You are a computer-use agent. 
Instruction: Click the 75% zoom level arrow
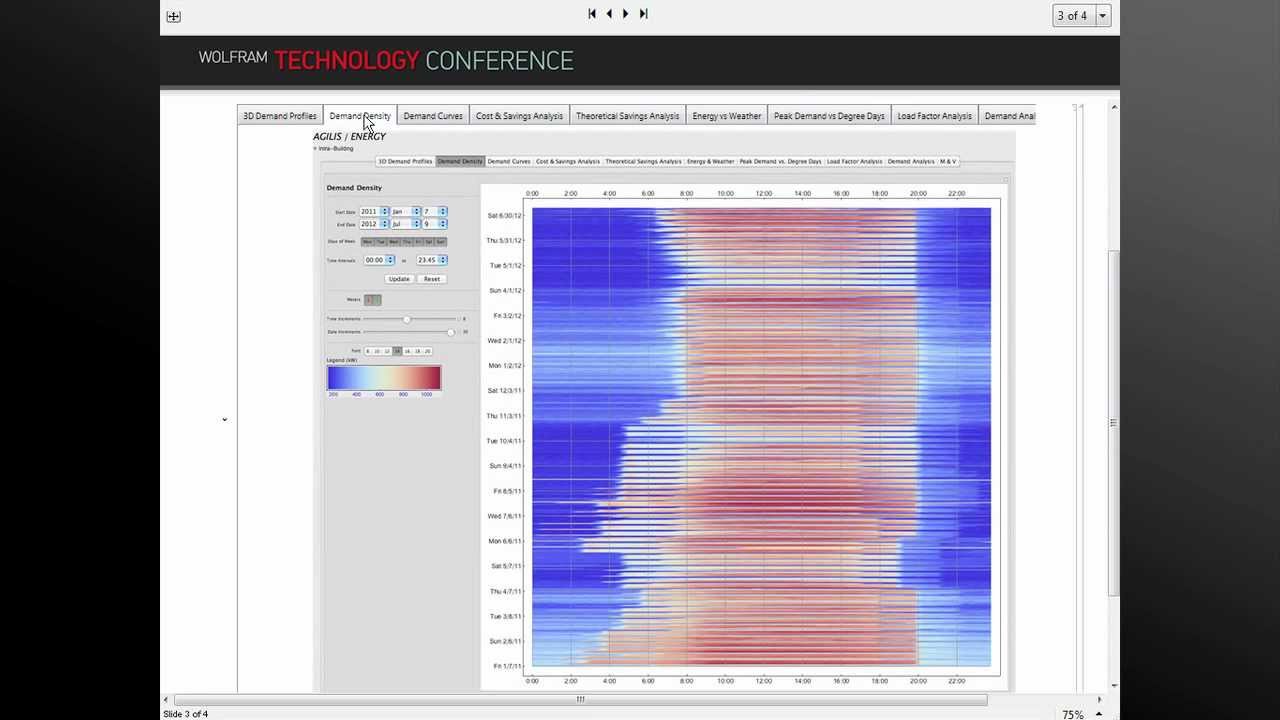click(x=1099, y=714)
